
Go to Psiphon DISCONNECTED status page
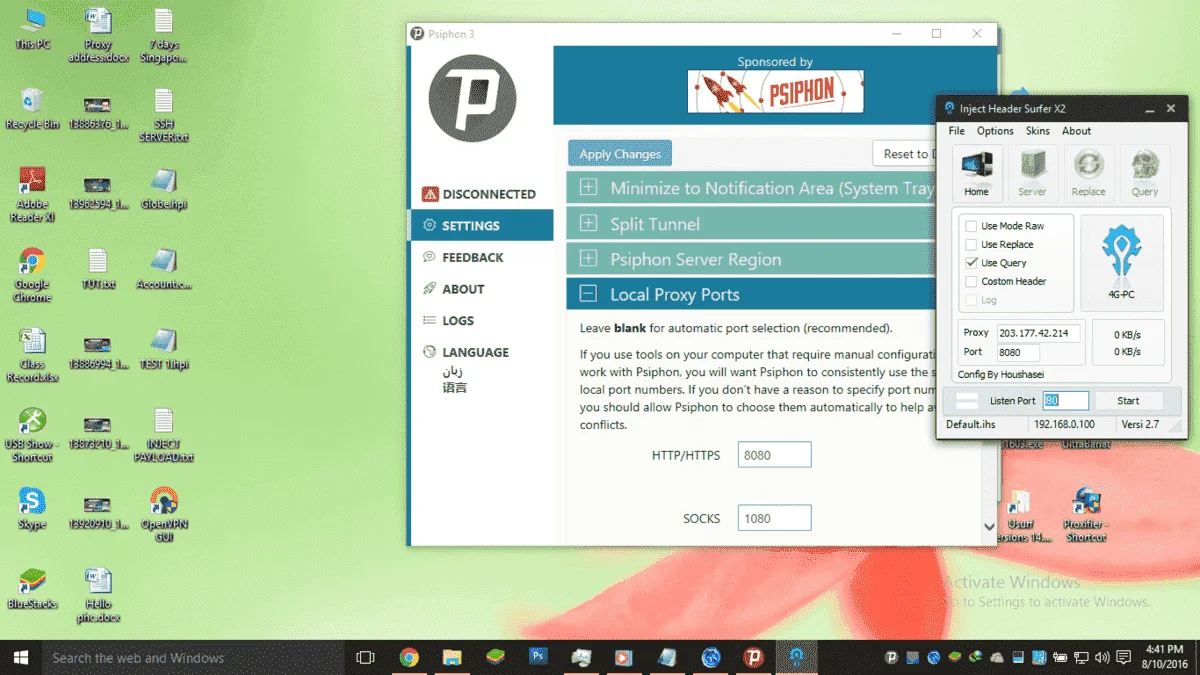tap(481, 194)
